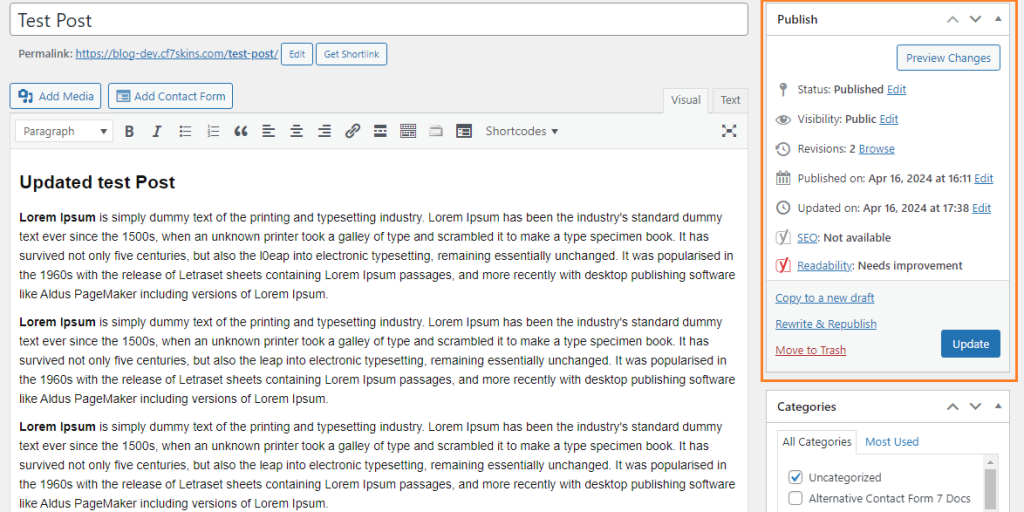
Task: Click the Move to Trash link
Action: 810,350
